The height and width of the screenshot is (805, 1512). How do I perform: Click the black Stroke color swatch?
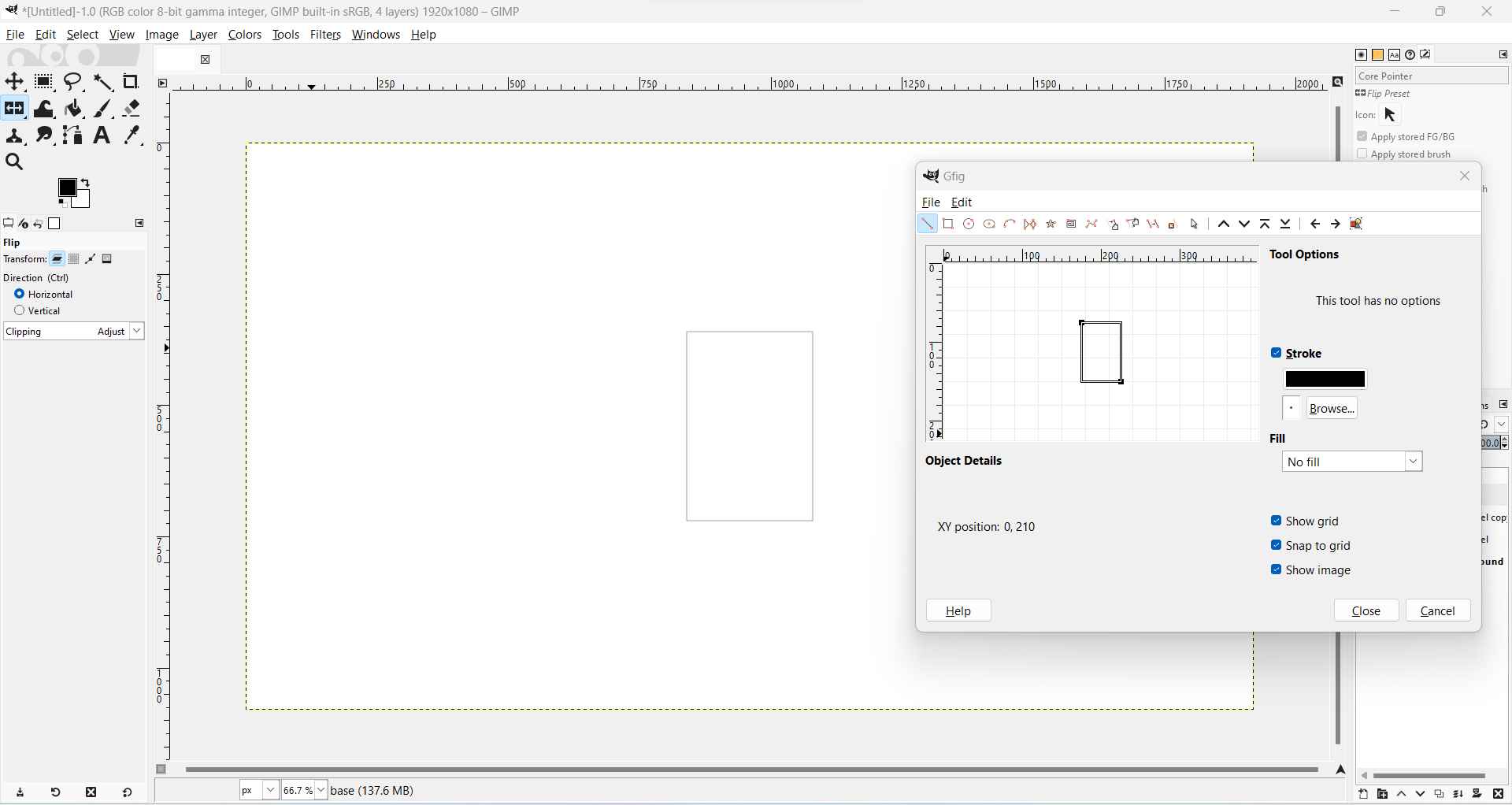click(1326, 380)
